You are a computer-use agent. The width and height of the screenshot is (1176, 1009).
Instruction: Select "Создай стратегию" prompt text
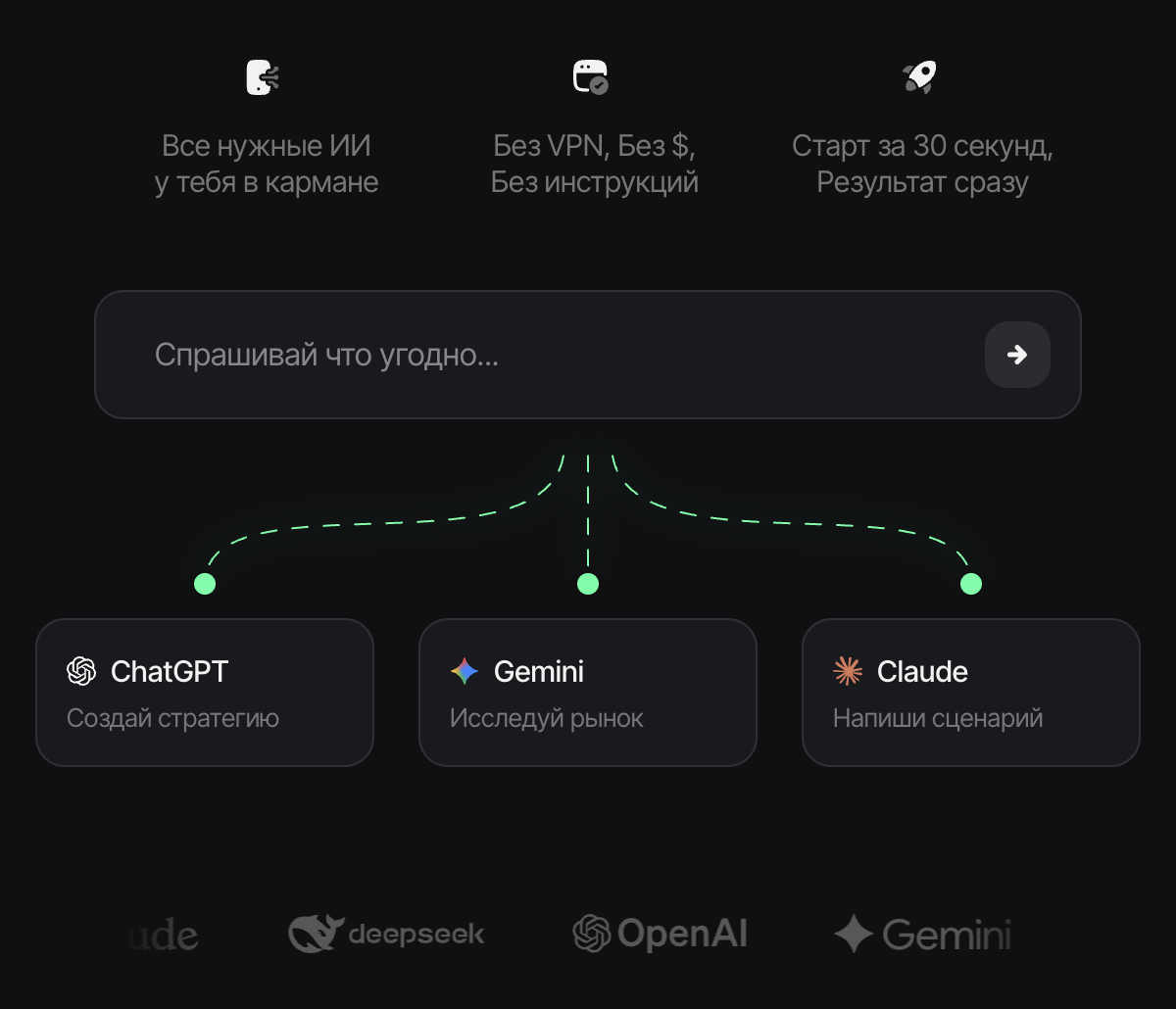[173, 719]
